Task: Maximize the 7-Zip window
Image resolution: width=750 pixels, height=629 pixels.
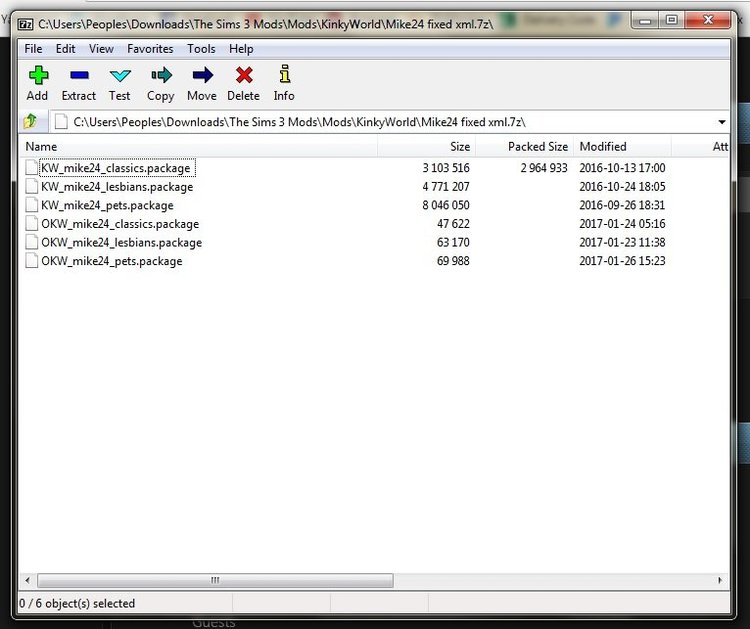Action: tap(672, 20)
